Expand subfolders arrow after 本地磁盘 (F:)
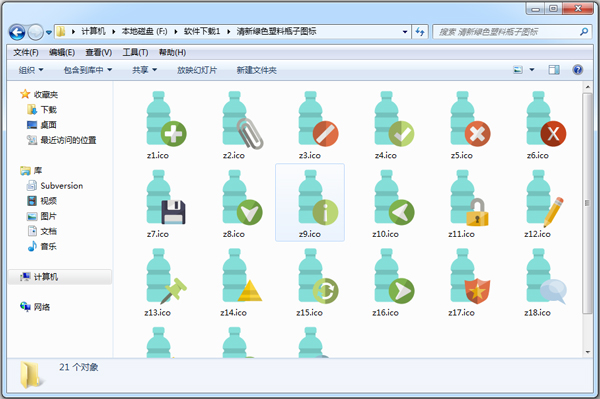 tap(176, 32)
